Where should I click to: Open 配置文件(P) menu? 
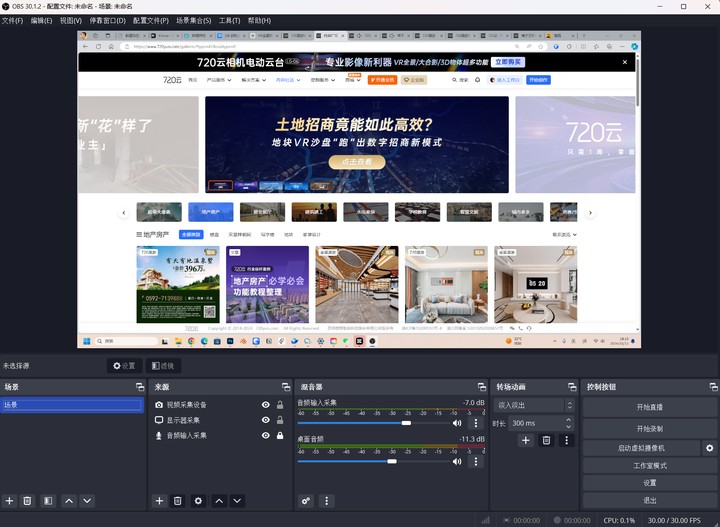click(x=151, y=21)
